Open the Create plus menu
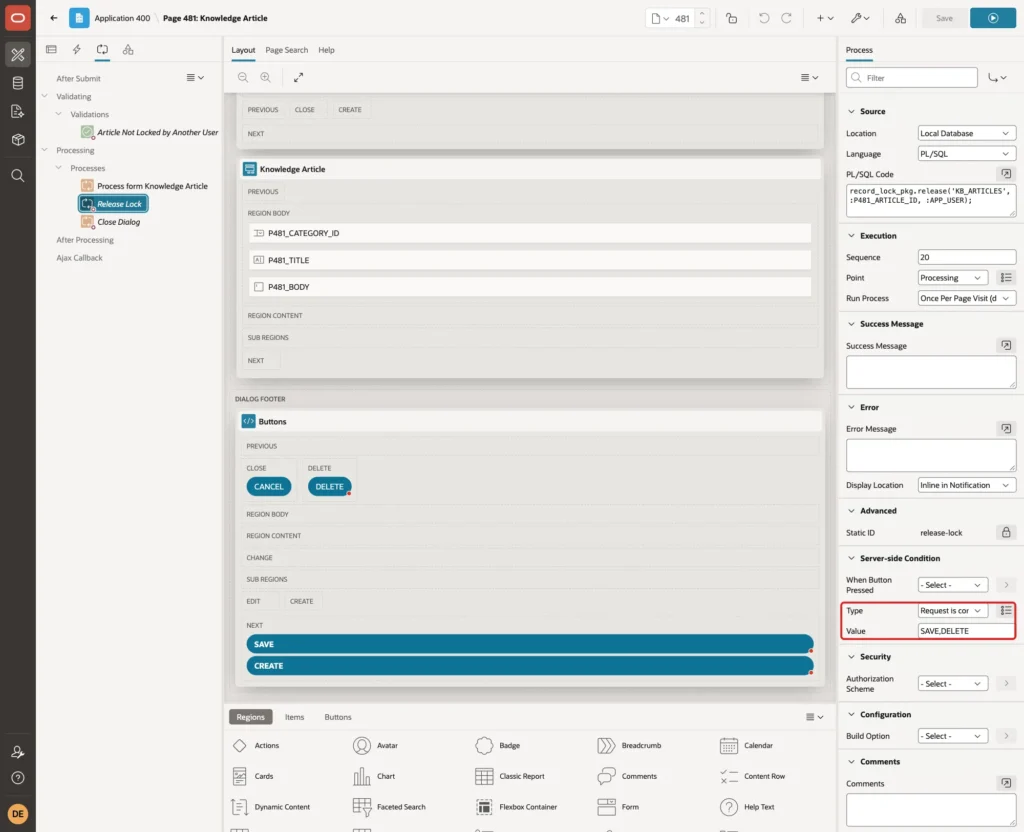 coord(825,18)
